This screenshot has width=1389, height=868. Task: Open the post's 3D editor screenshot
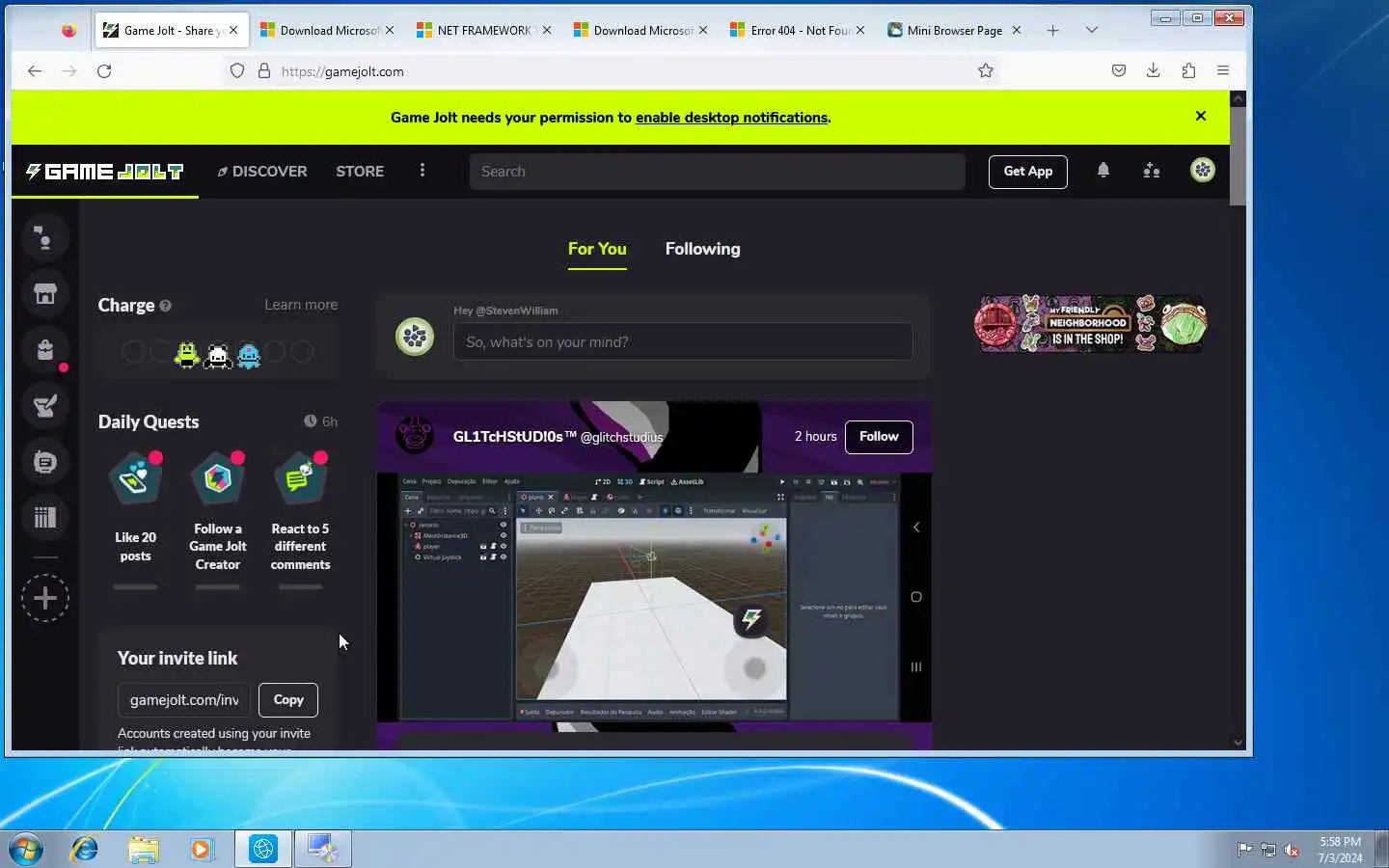(652, 596)
